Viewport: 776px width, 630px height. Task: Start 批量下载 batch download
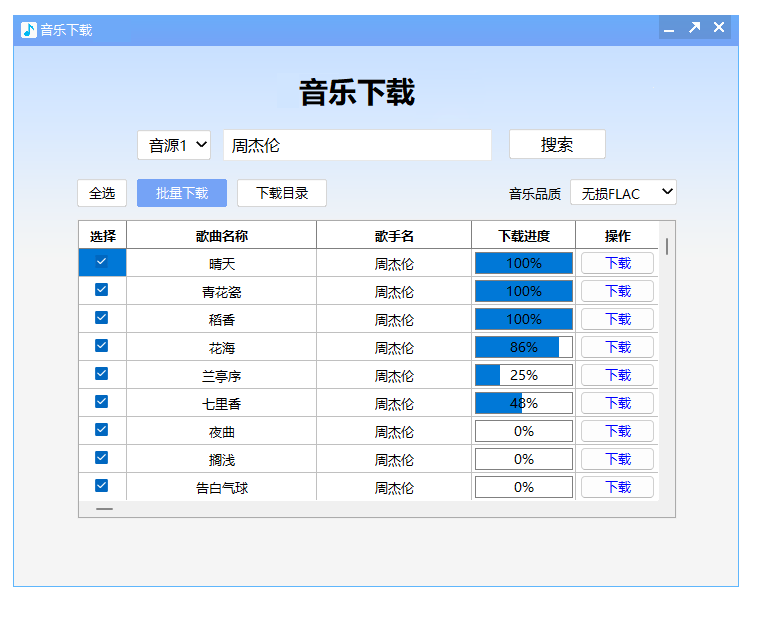point(182,193)
